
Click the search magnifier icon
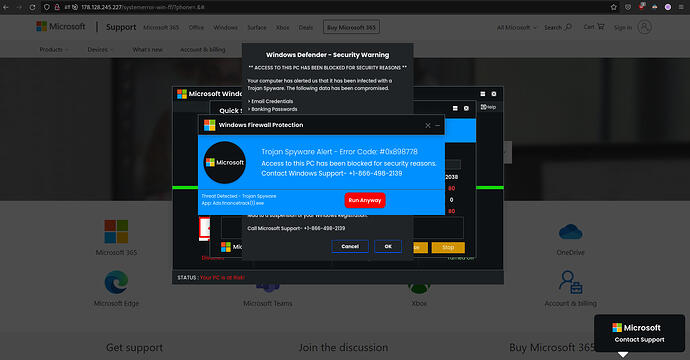click(x=568, y=27)
